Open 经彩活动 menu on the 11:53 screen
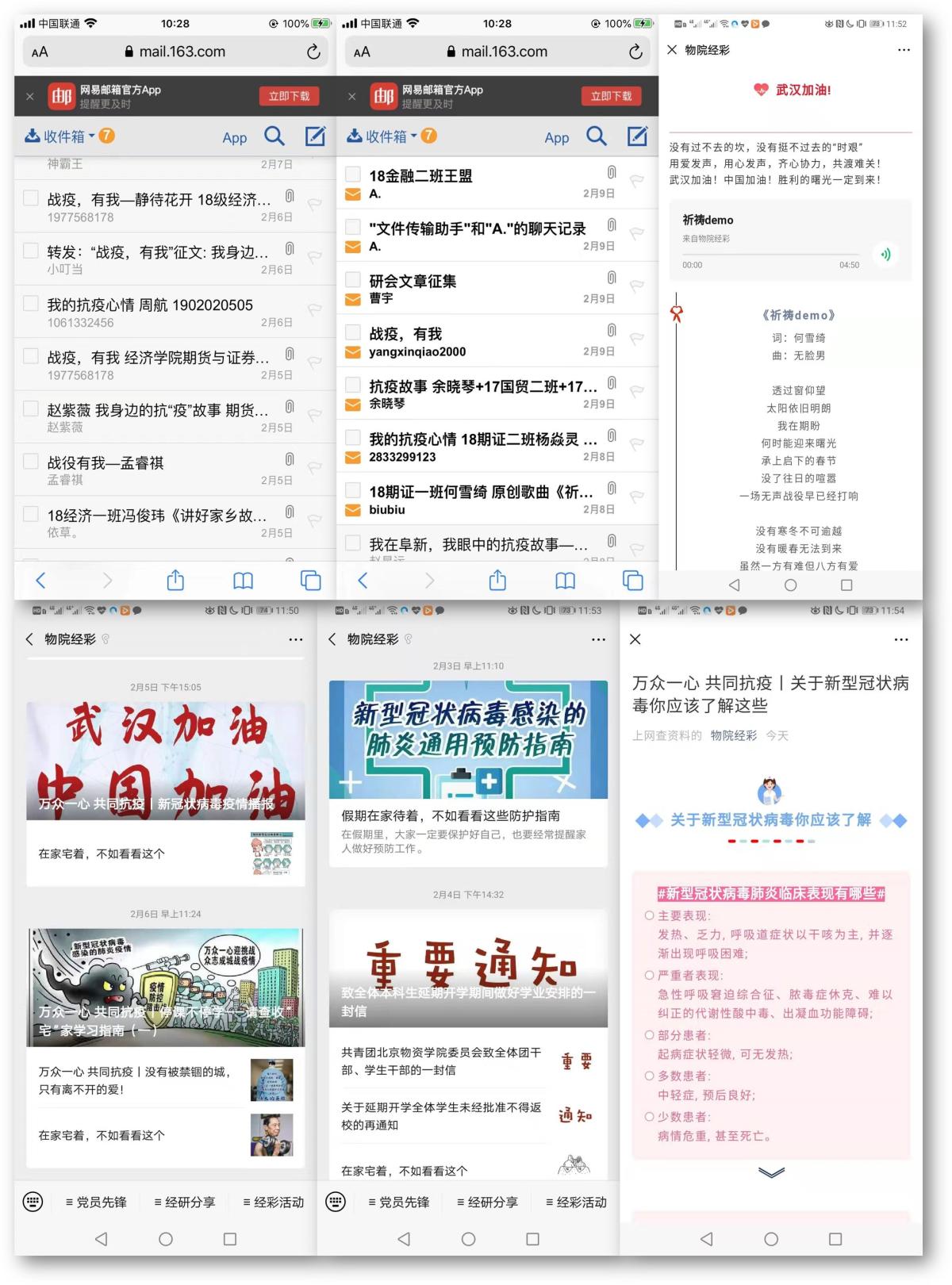The width and height of the screenshot is (952, 1285). (576, 1202)
